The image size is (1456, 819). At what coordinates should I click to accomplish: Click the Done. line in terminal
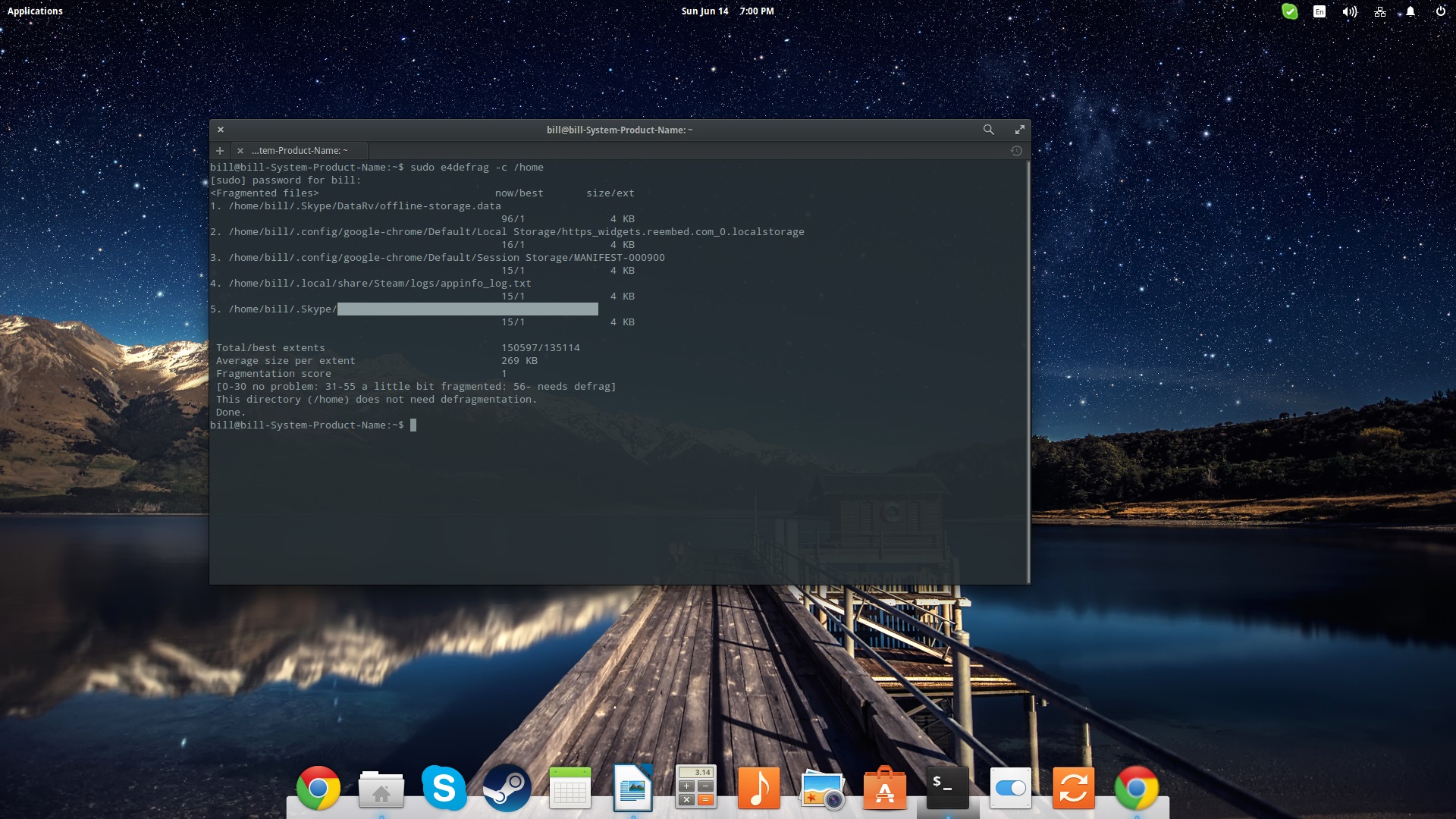[231, 412]
